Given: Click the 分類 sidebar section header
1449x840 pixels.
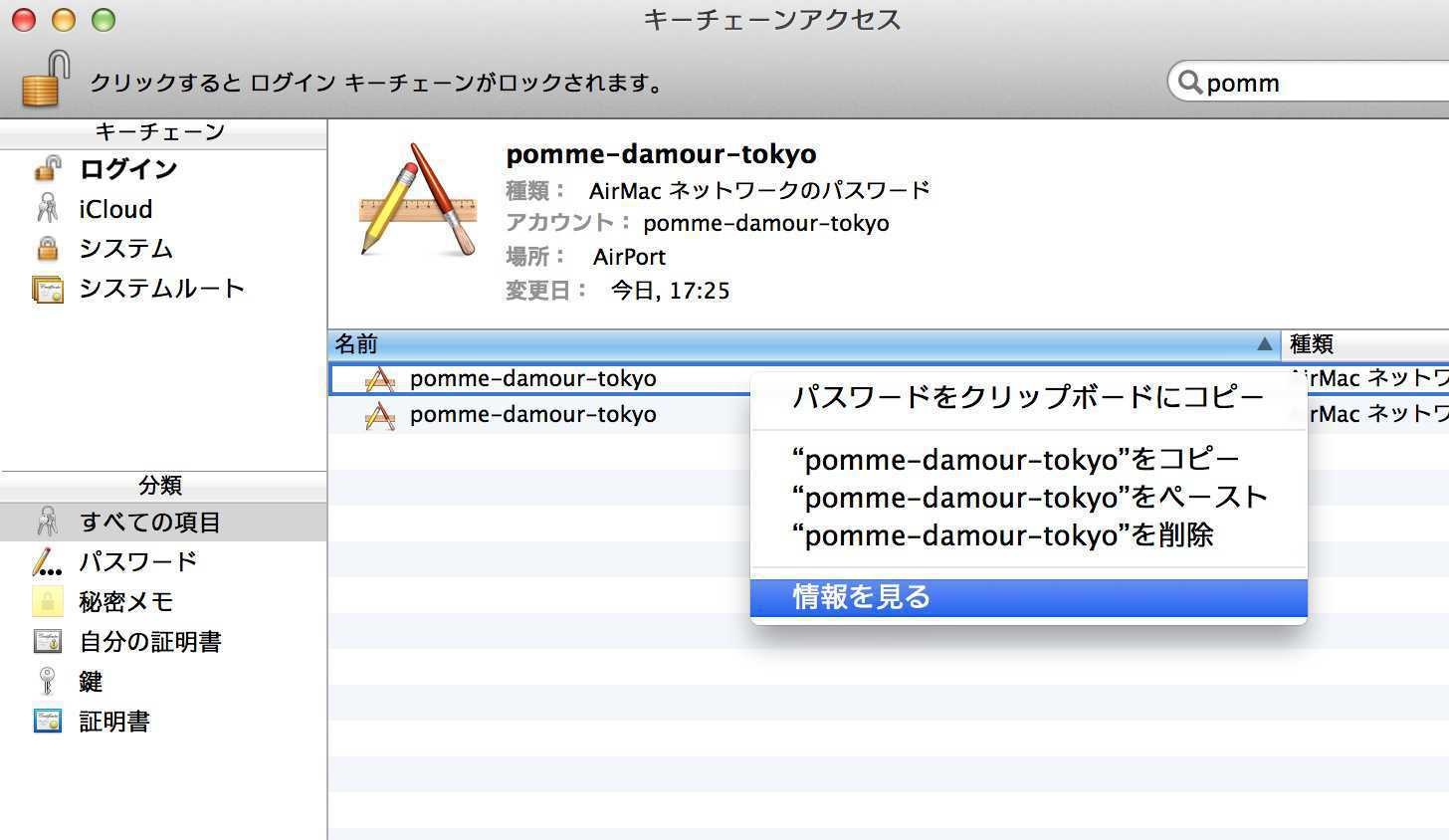Looking at the screenshot, I should click(x=160, y=485).
